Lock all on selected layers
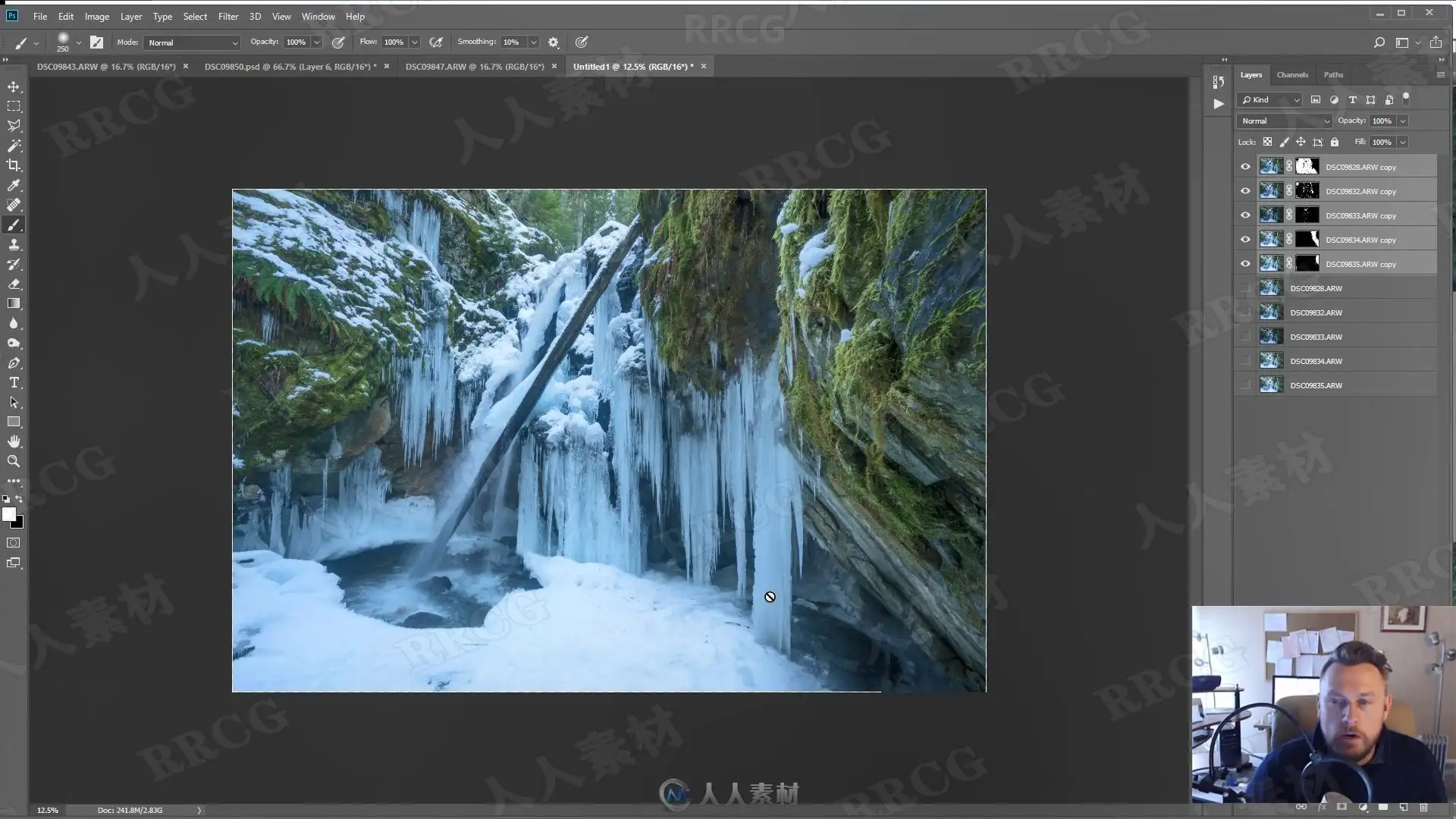This screenshot has width=1456, height=819. coord(1335,142)
